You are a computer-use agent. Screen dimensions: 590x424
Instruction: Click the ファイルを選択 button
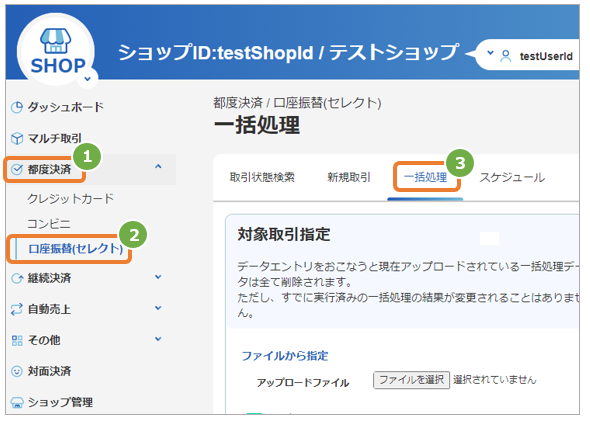point(411,380)
